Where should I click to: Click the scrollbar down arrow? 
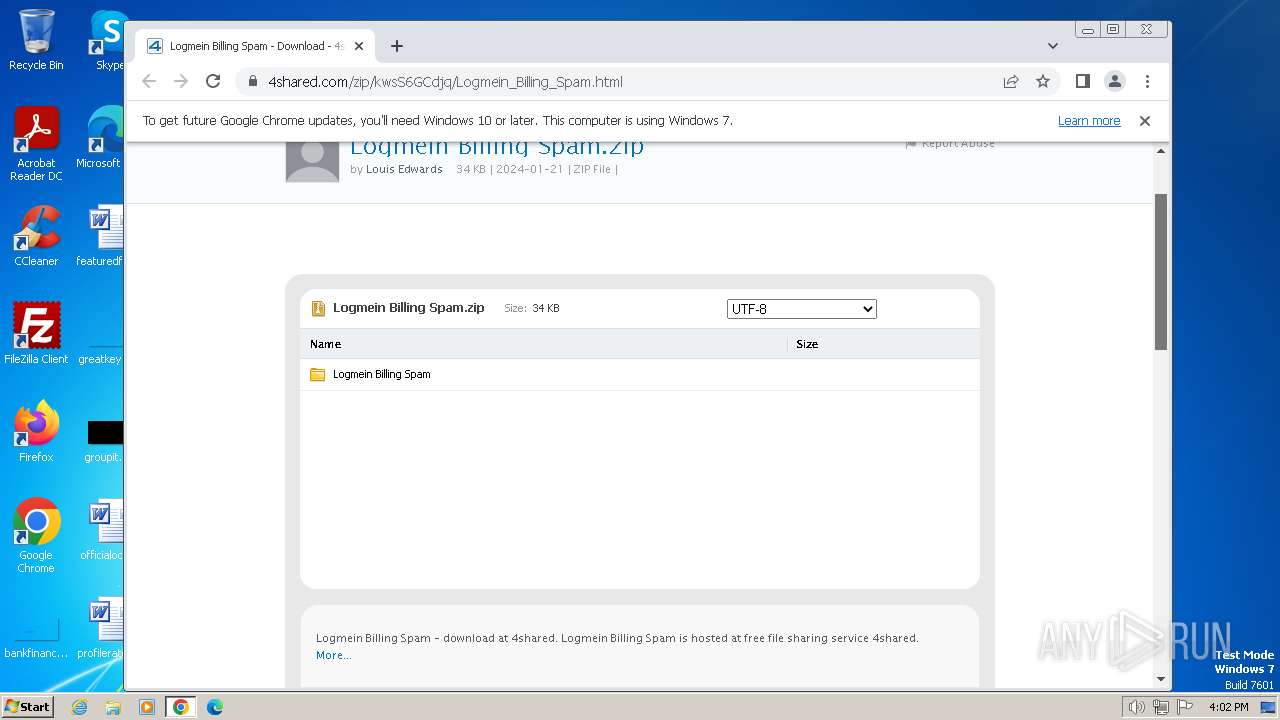tap(1161, 679)
